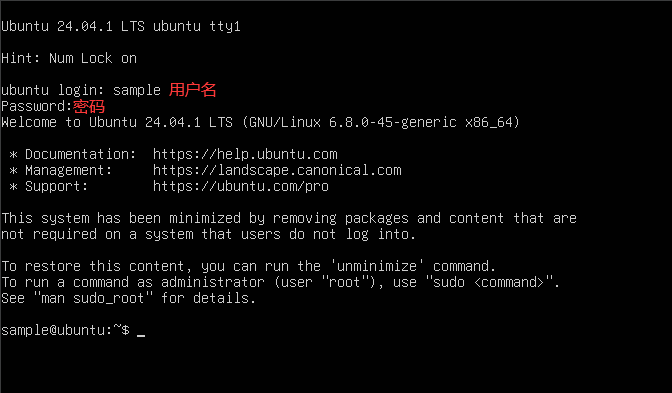Click the ubuntu.com/pro support URL
Viewport: 672px width, 393px height.
241,186
